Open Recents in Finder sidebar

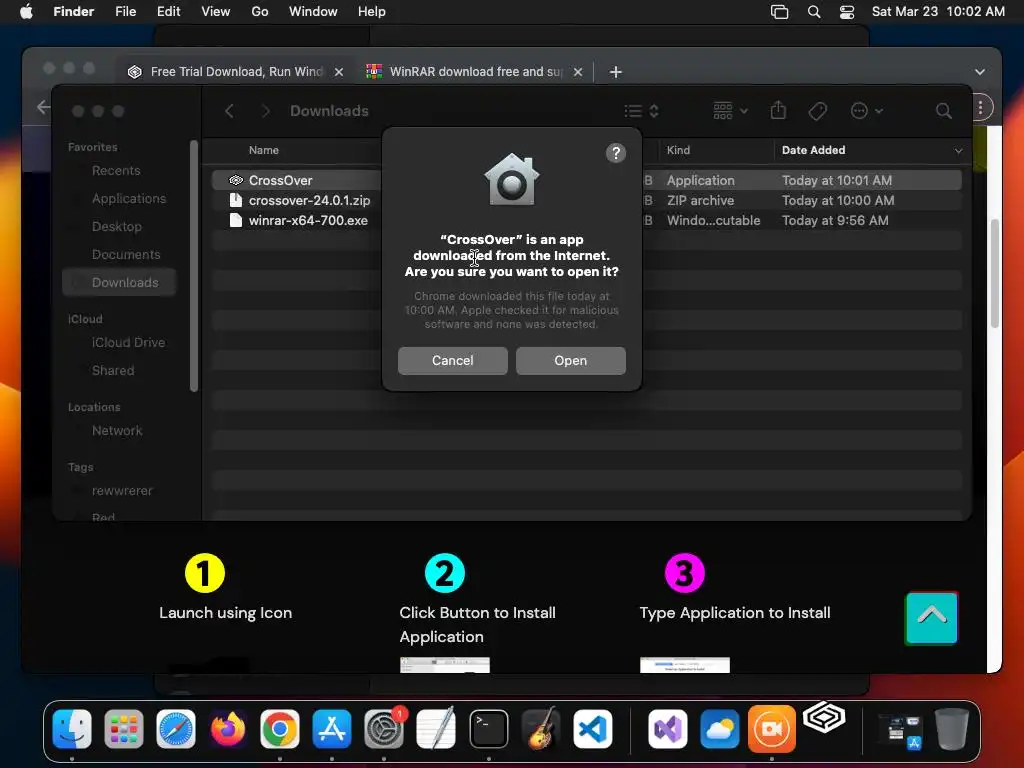pos(116,170)
